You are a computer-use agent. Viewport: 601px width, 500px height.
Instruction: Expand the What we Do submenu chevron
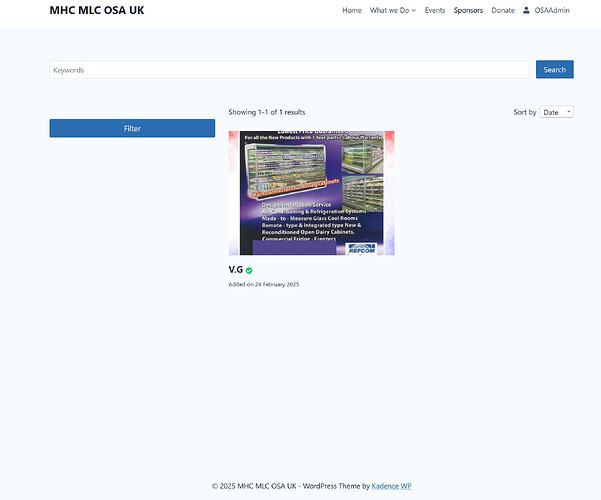(414, 11)
